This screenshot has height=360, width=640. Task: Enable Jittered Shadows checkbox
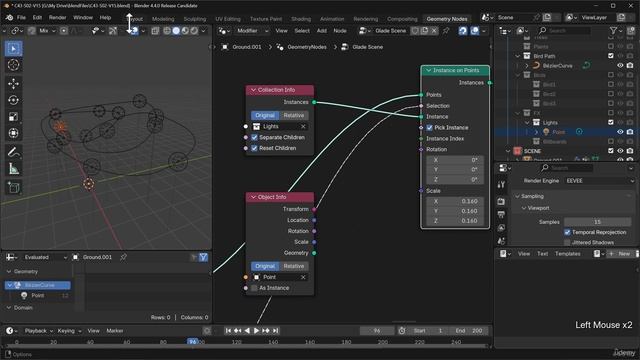567,242
